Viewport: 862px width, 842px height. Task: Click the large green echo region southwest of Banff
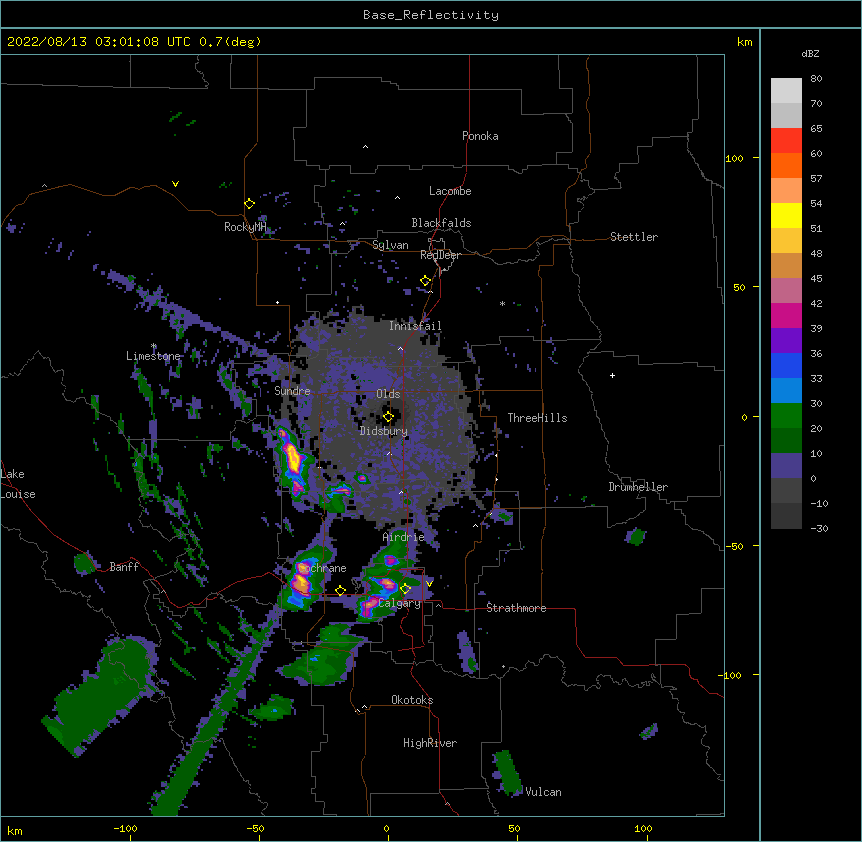coord(102,693)
